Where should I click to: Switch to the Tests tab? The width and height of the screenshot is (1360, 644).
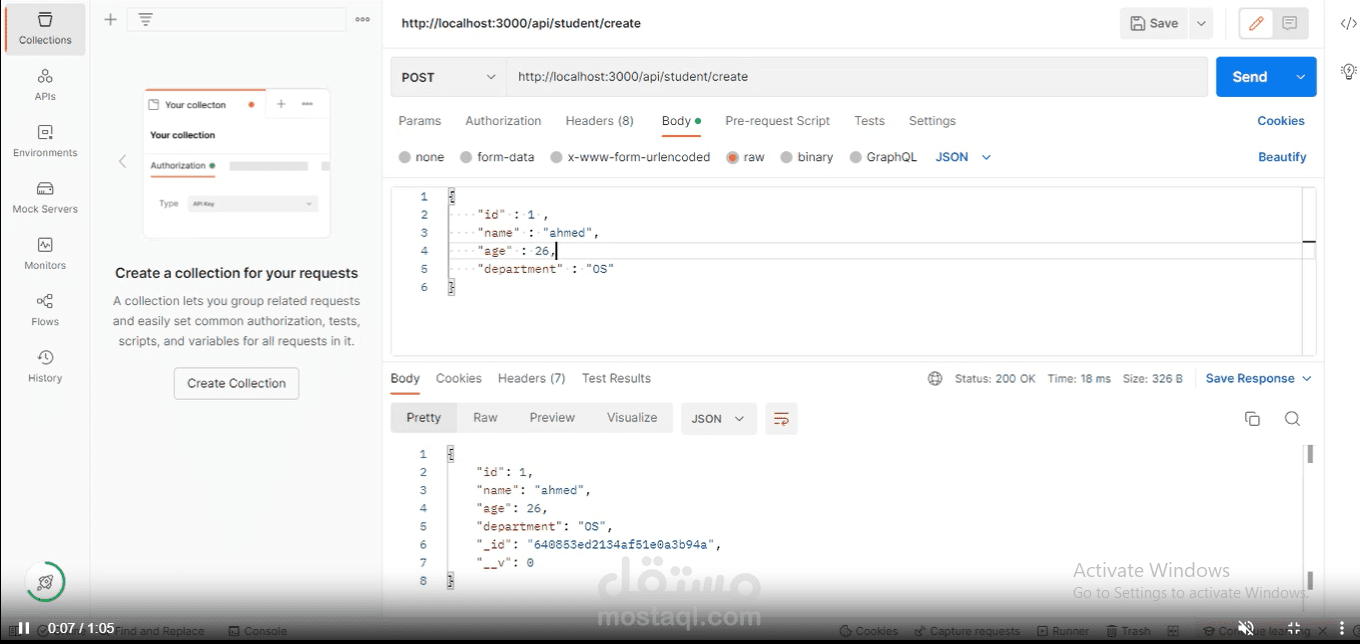[x=869, y=121]
